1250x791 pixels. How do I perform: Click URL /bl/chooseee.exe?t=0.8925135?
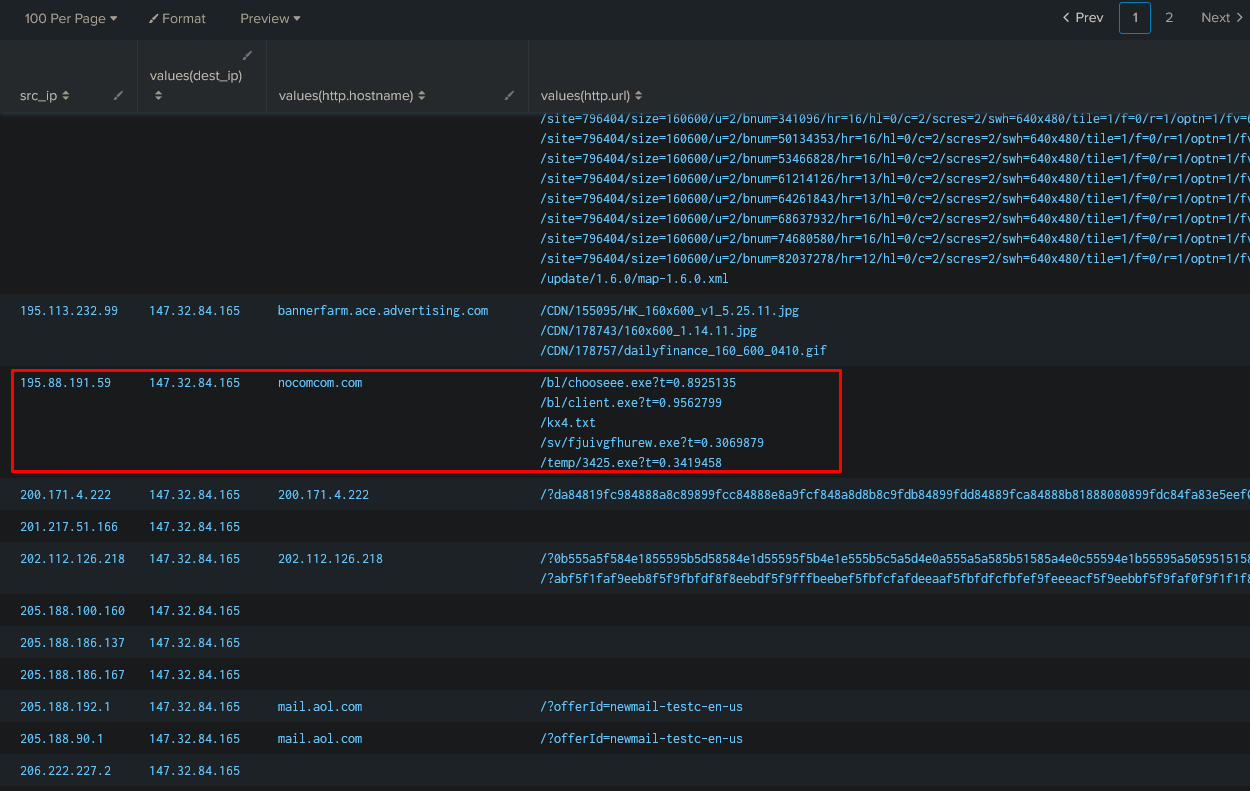tap(639, 383)
